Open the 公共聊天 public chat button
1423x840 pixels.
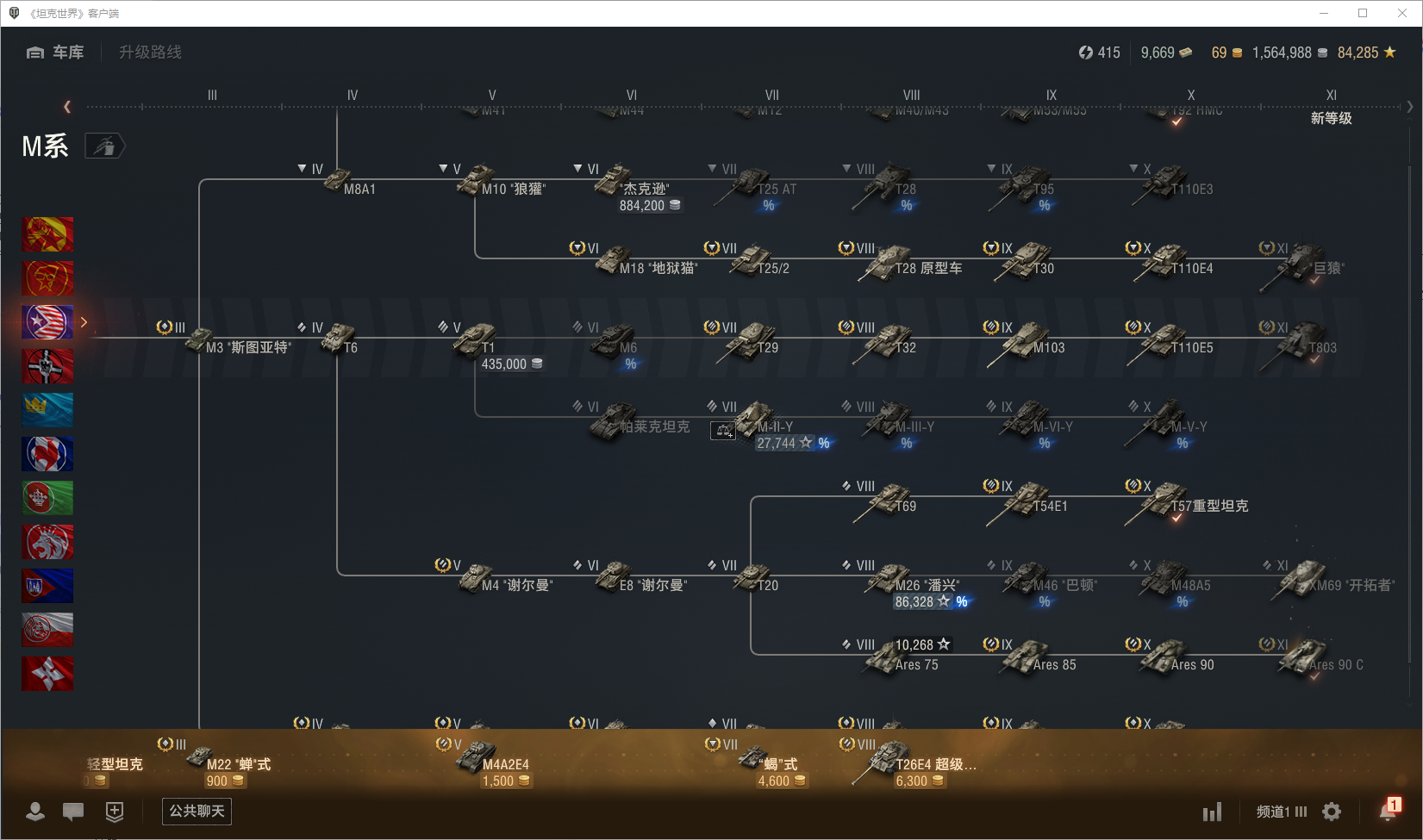click(197, 811)
